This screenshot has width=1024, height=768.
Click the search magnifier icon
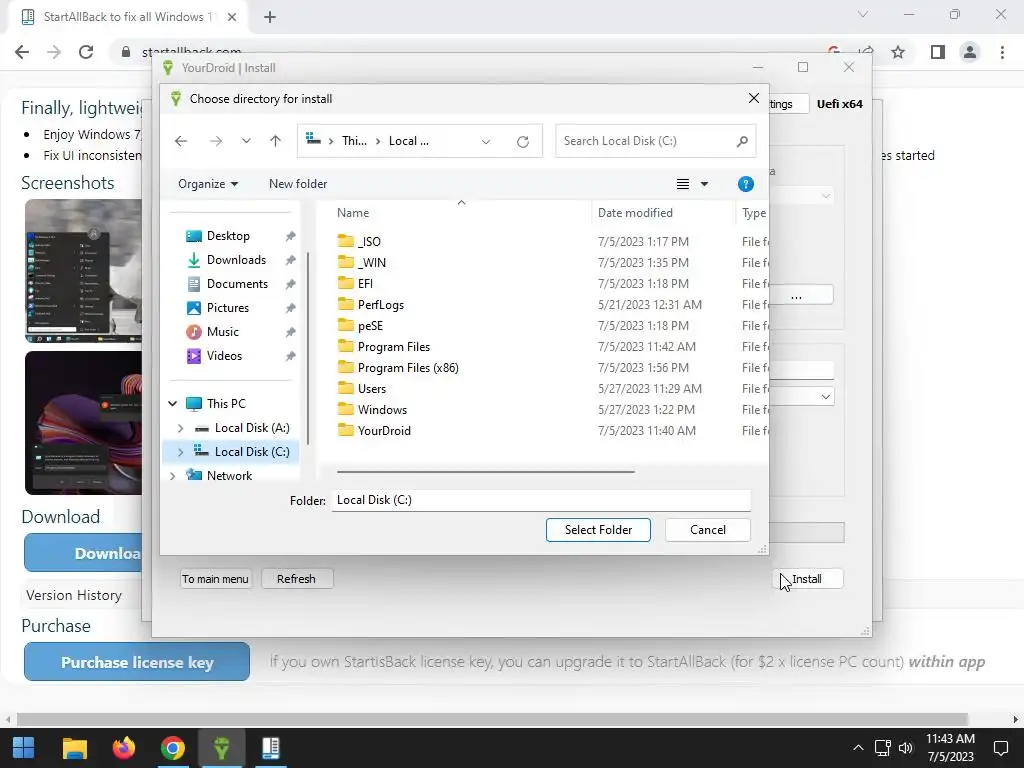click(742, 141)
